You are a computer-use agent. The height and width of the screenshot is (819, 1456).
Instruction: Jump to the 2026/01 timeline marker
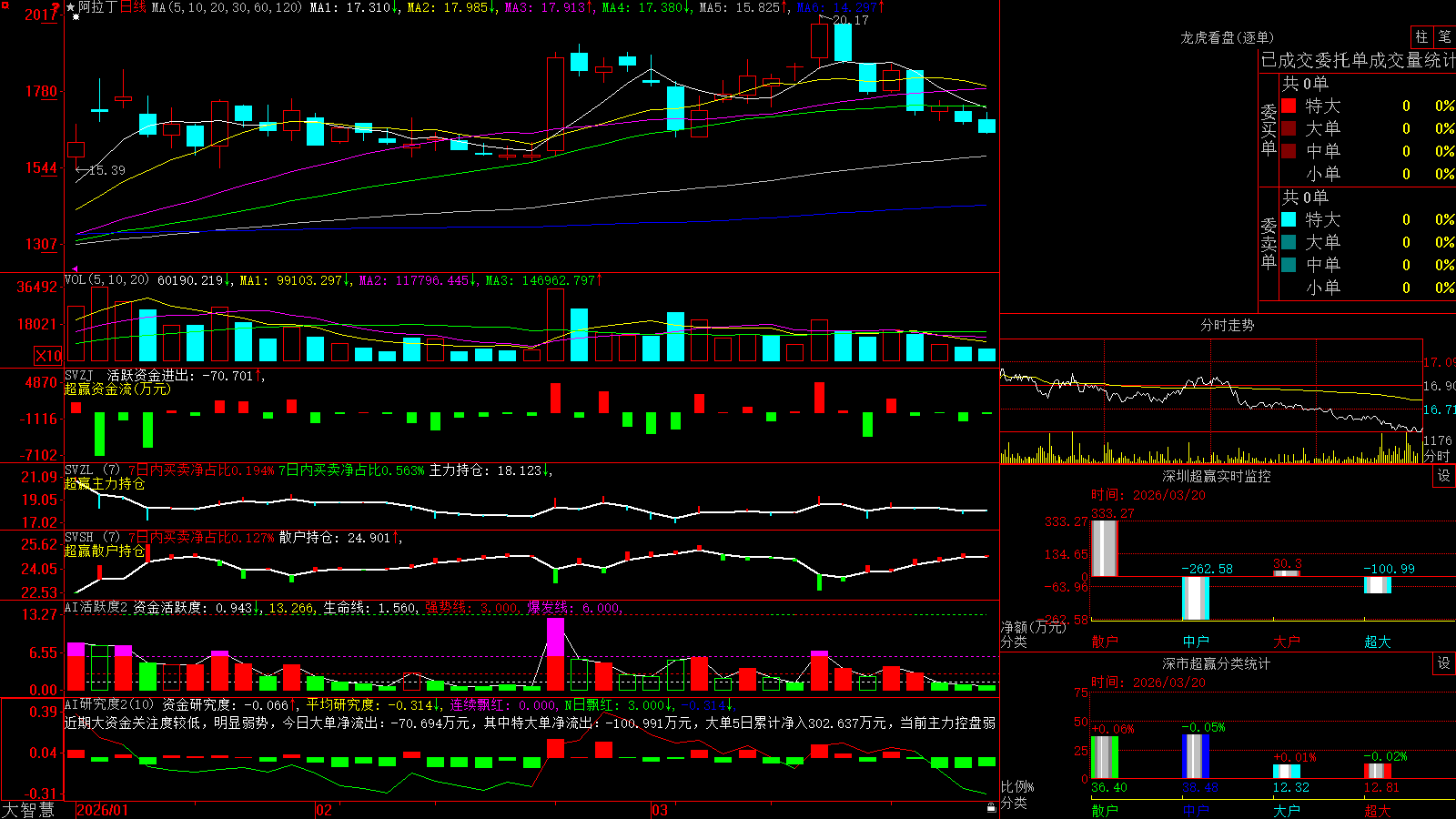point(103,810)
